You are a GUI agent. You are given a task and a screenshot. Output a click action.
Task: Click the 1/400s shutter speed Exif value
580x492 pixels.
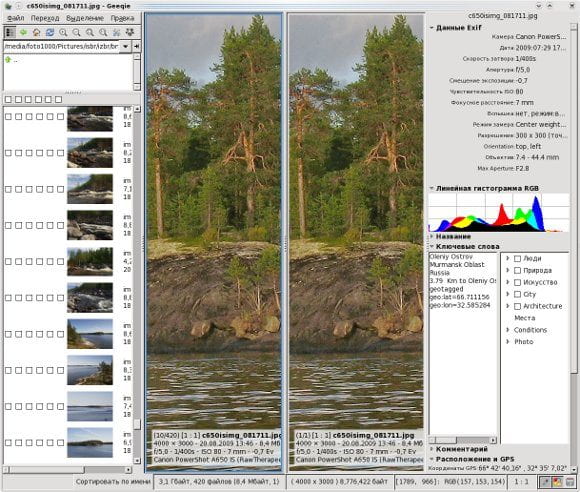[526, 58]
